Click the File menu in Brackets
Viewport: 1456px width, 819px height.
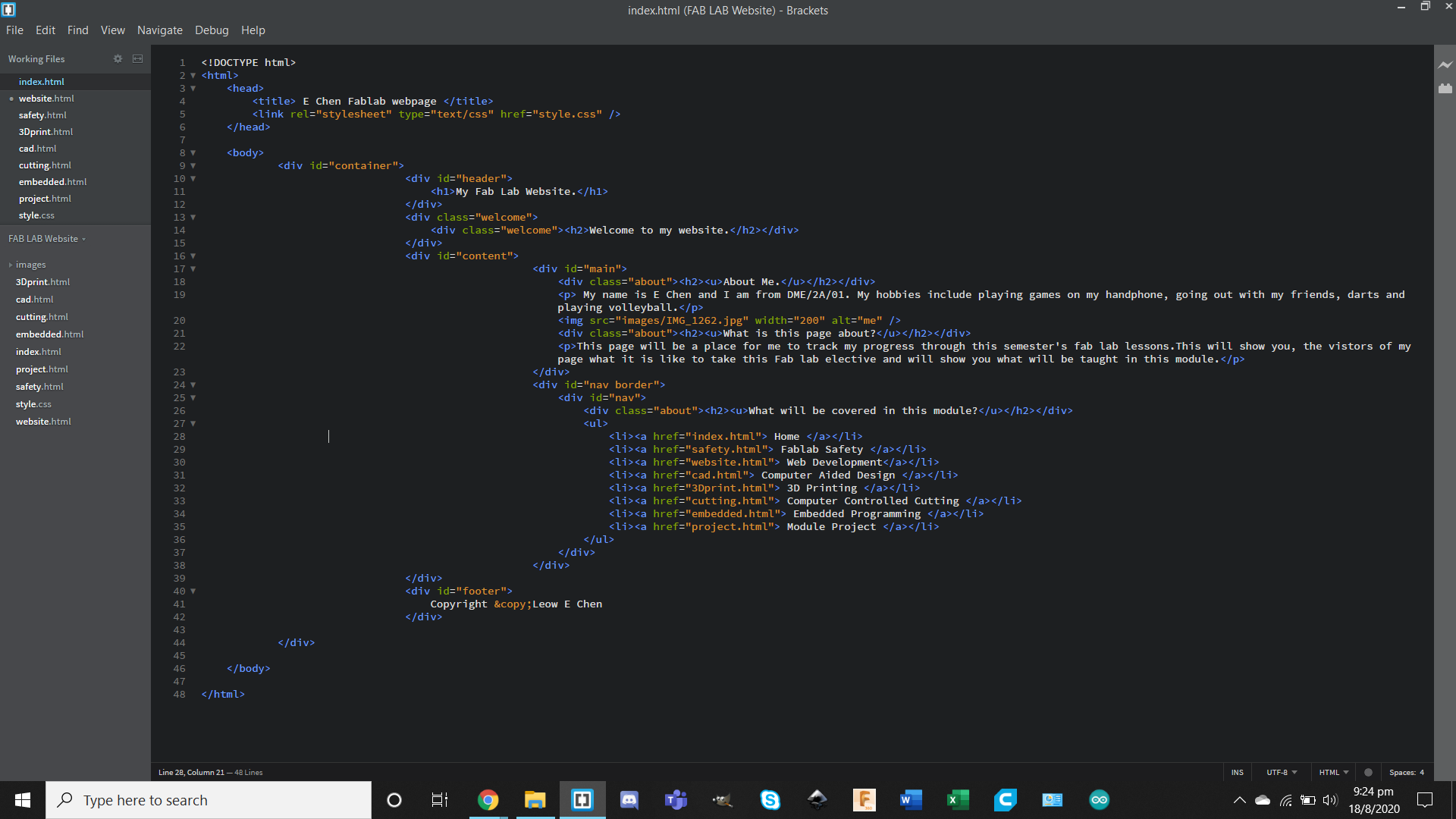(x=15, y=30)
